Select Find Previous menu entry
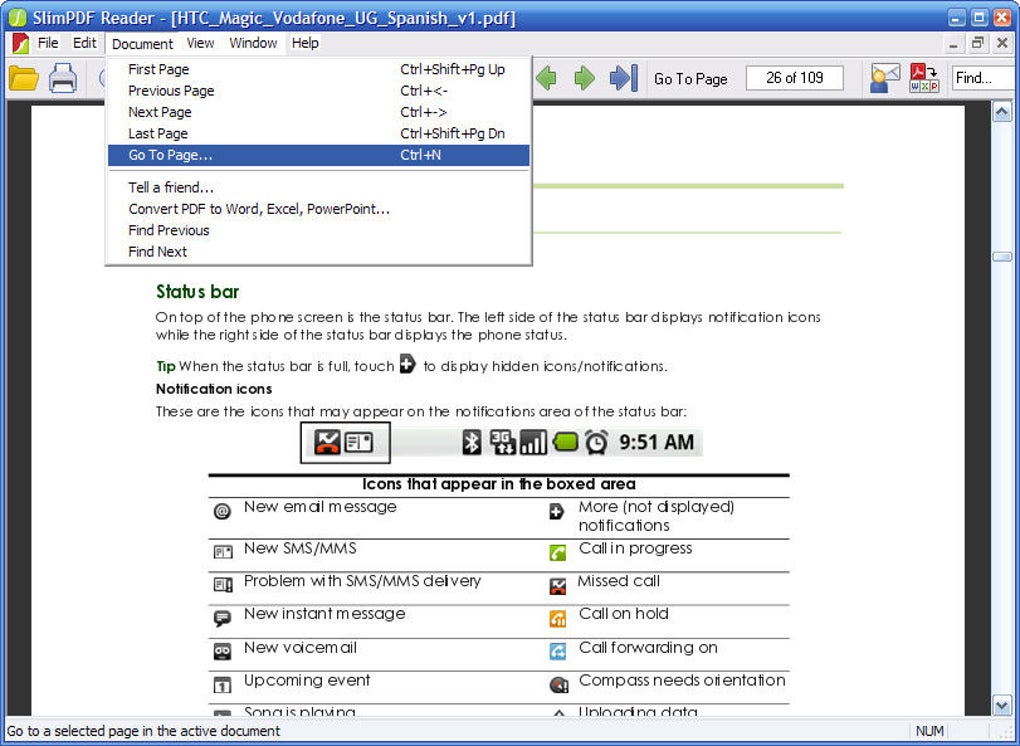1020x746 pixels. point(319,230)
